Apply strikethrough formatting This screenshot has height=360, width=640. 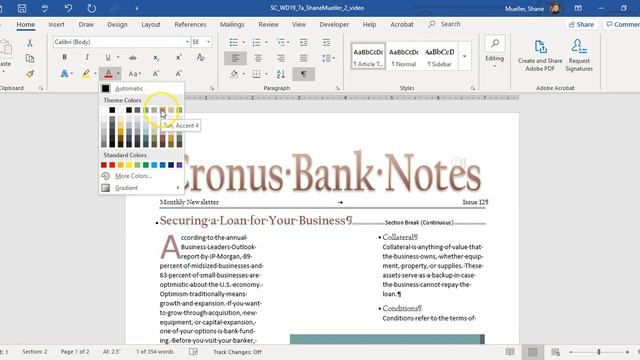133,58
